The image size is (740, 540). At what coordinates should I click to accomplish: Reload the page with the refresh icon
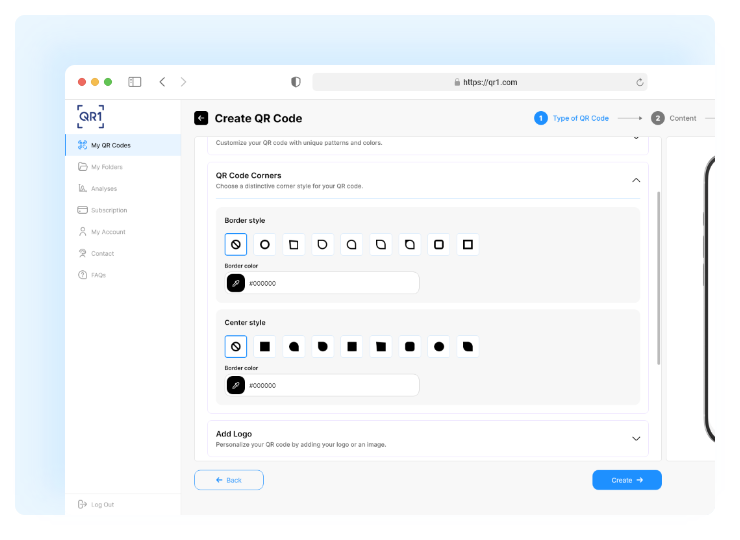click(x=639, y=82)
